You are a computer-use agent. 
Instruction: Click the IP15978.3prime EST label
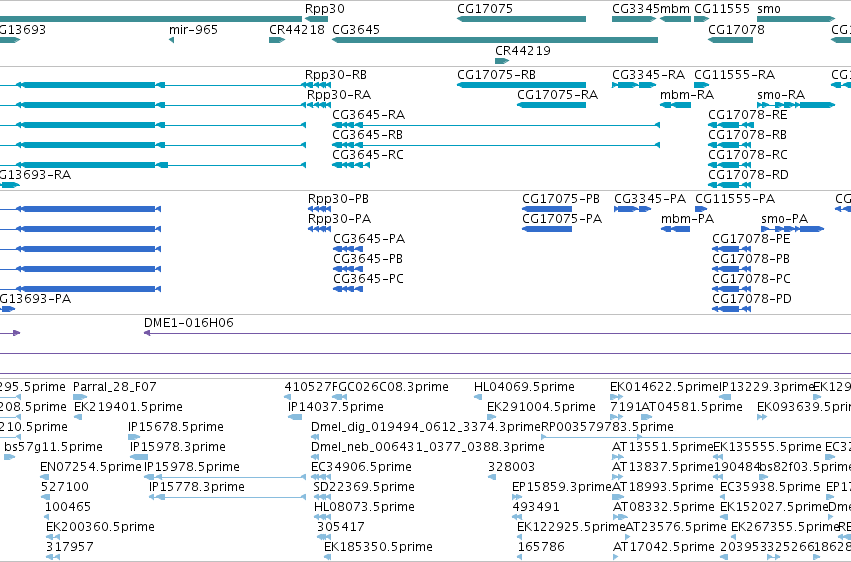178,448
